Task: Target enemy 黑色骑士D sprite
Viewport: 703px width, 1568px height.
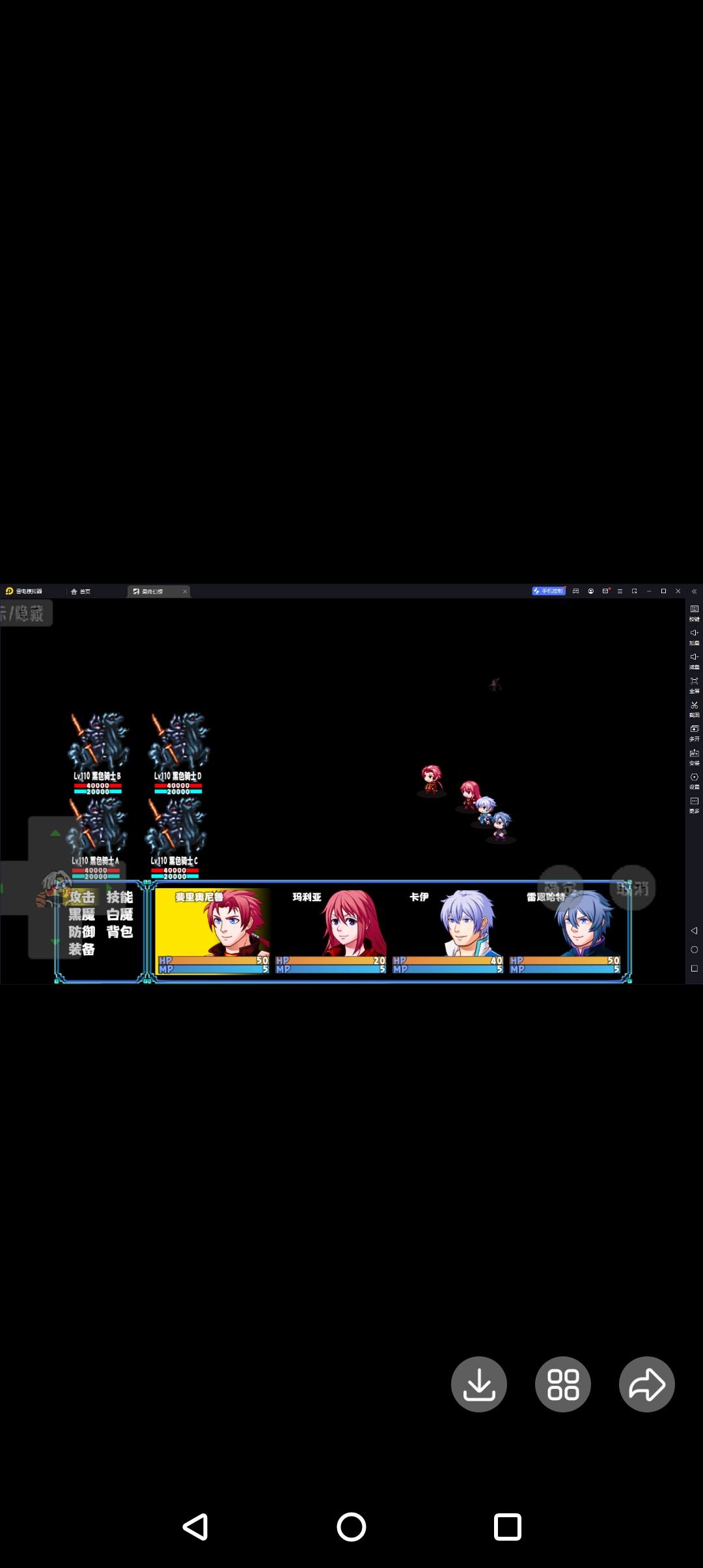Action: point(179,742)
